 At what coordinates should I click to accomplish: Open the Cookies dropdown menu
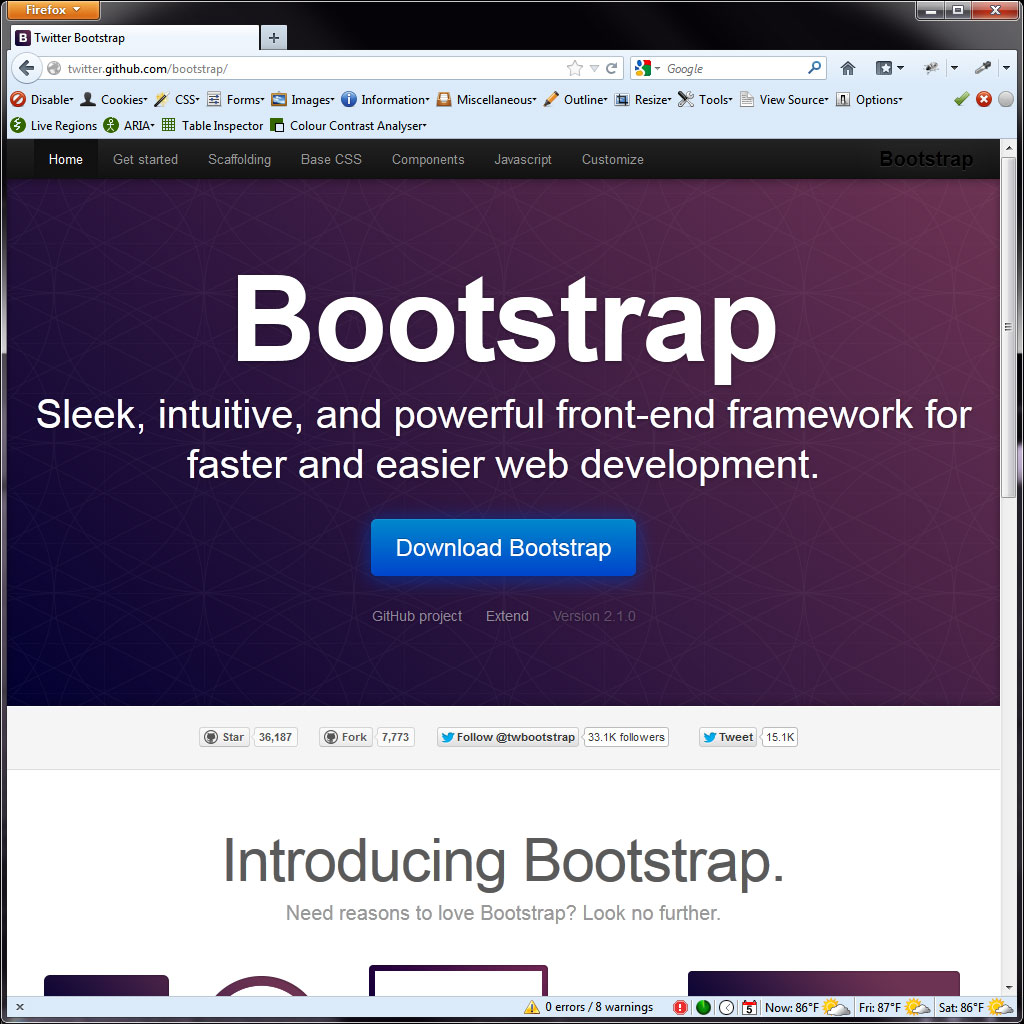click(114, 99)
